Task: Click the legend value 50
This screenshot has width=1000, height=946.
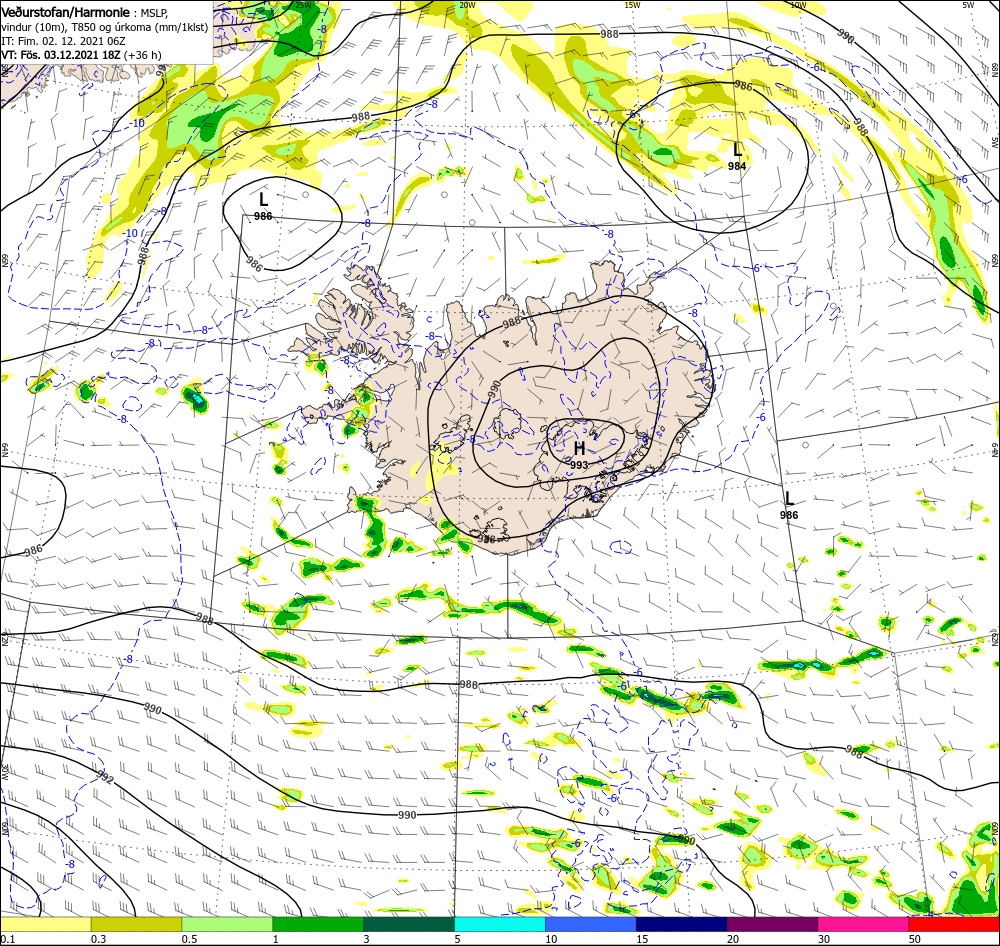Action: [915, 939]
